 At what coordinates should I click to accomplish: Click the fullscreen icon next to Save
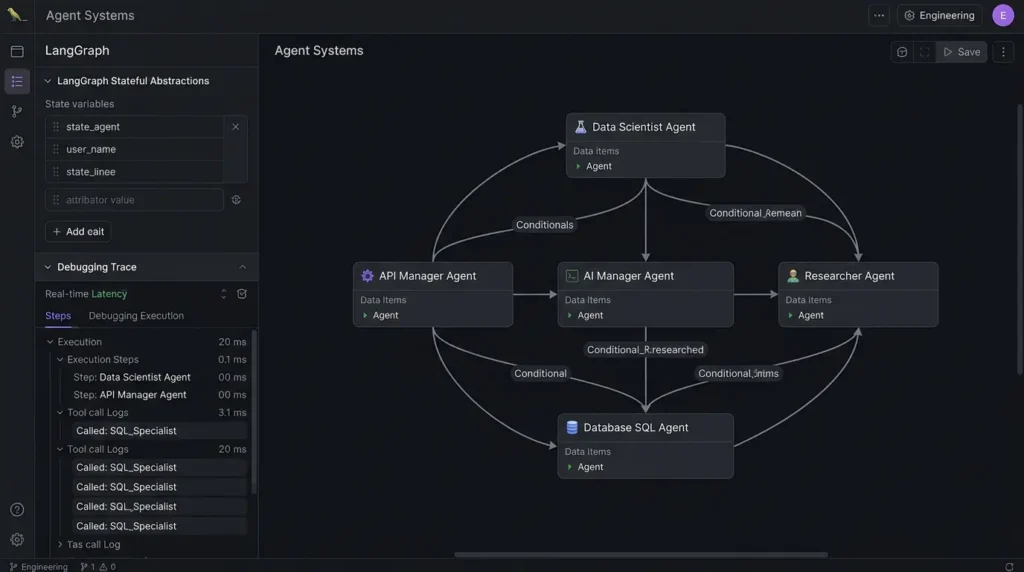click(x=925, y=52)
